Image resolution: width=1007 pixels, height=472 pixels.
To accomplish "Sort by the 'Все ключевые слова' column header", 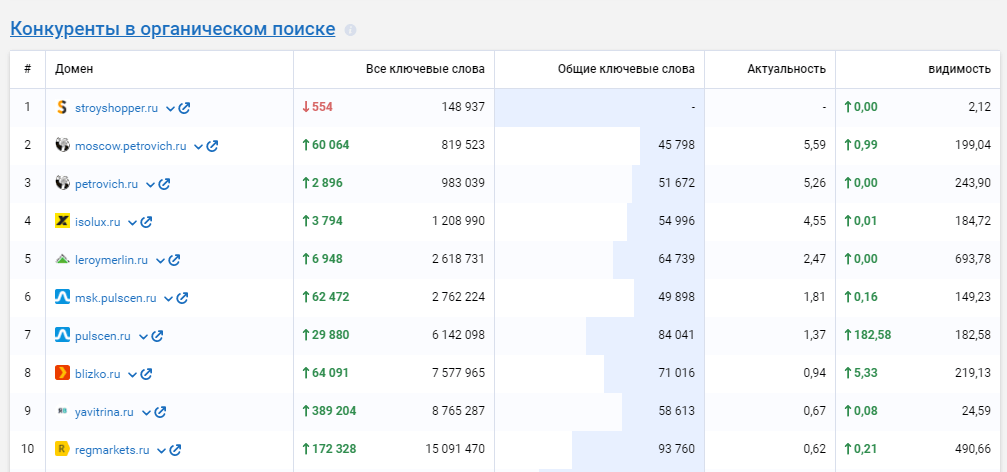I will click(425, 69).
